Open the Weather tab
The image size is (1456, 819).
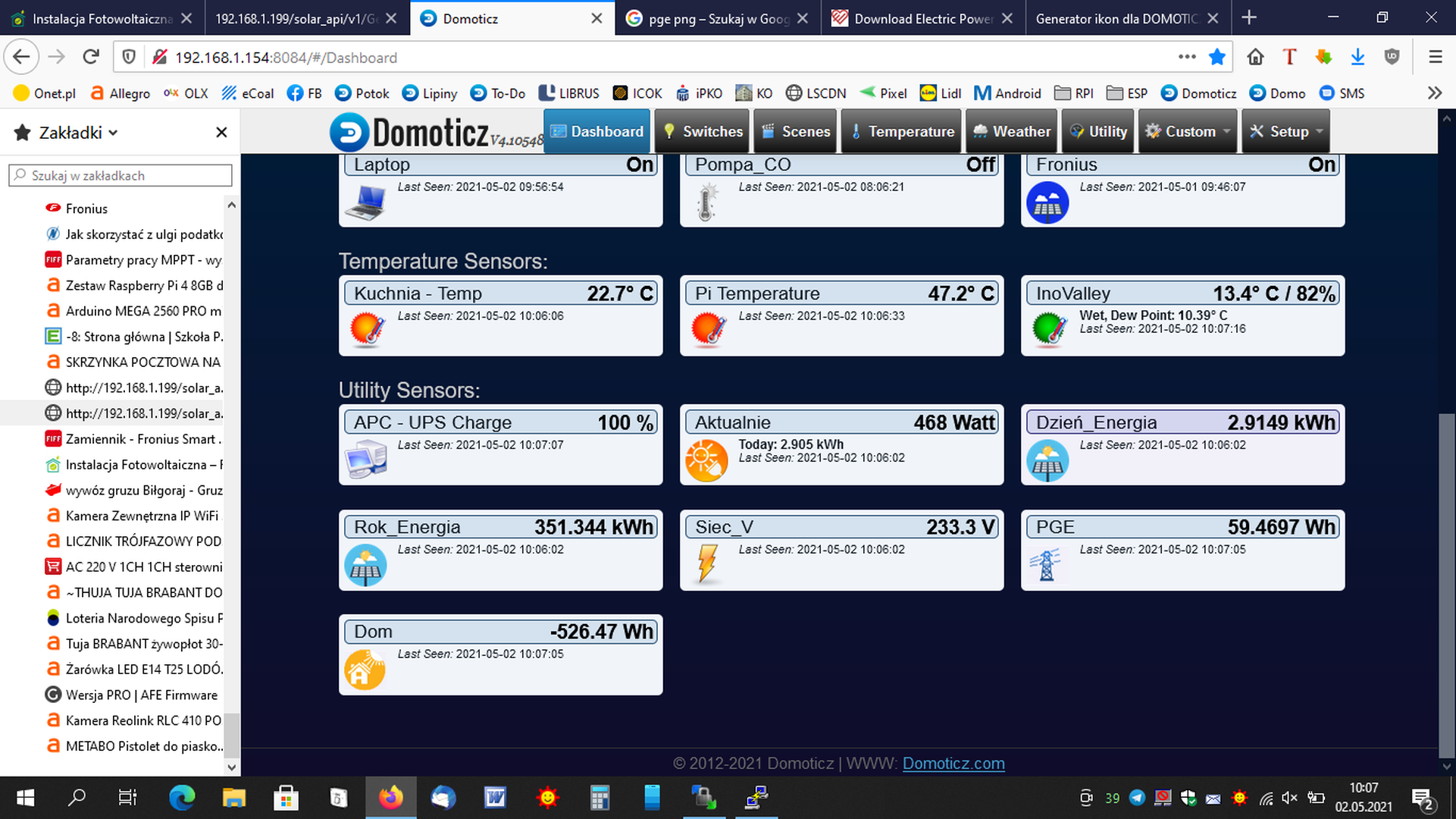tap(1011, 131)
